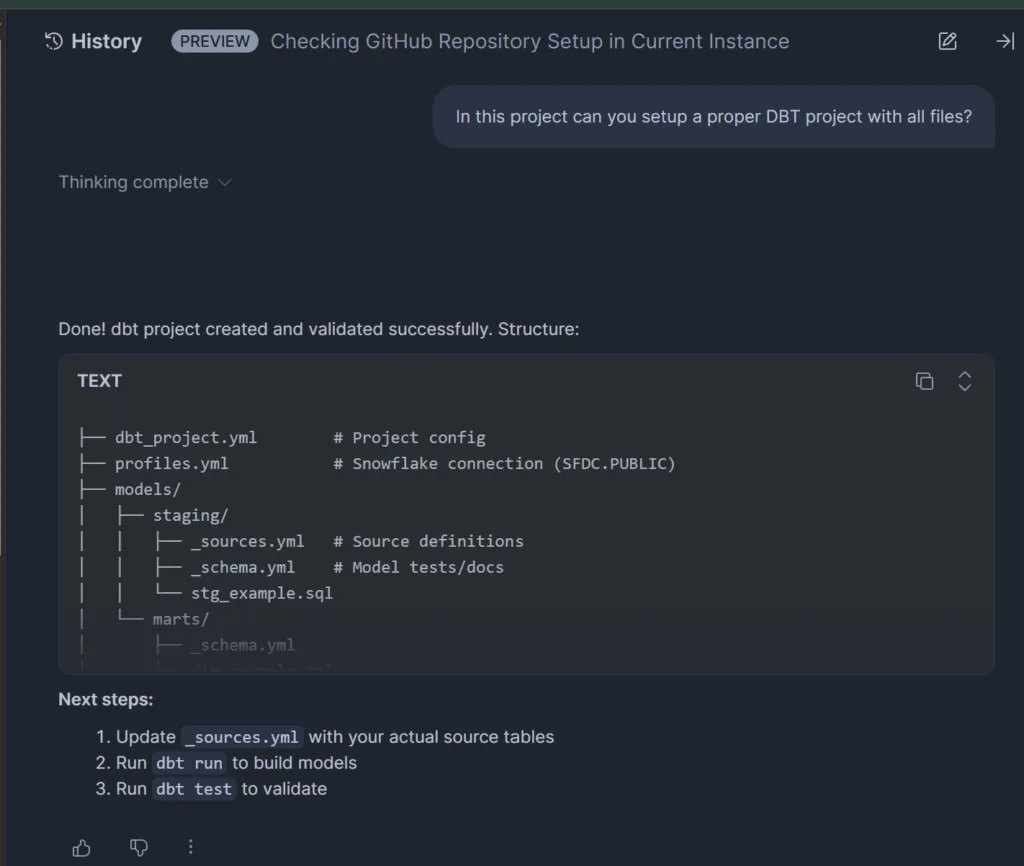The width and height of the screenshot is (1024, 866).
Task: Click the PREVIEW badge
Action: [x=214, y=41]
